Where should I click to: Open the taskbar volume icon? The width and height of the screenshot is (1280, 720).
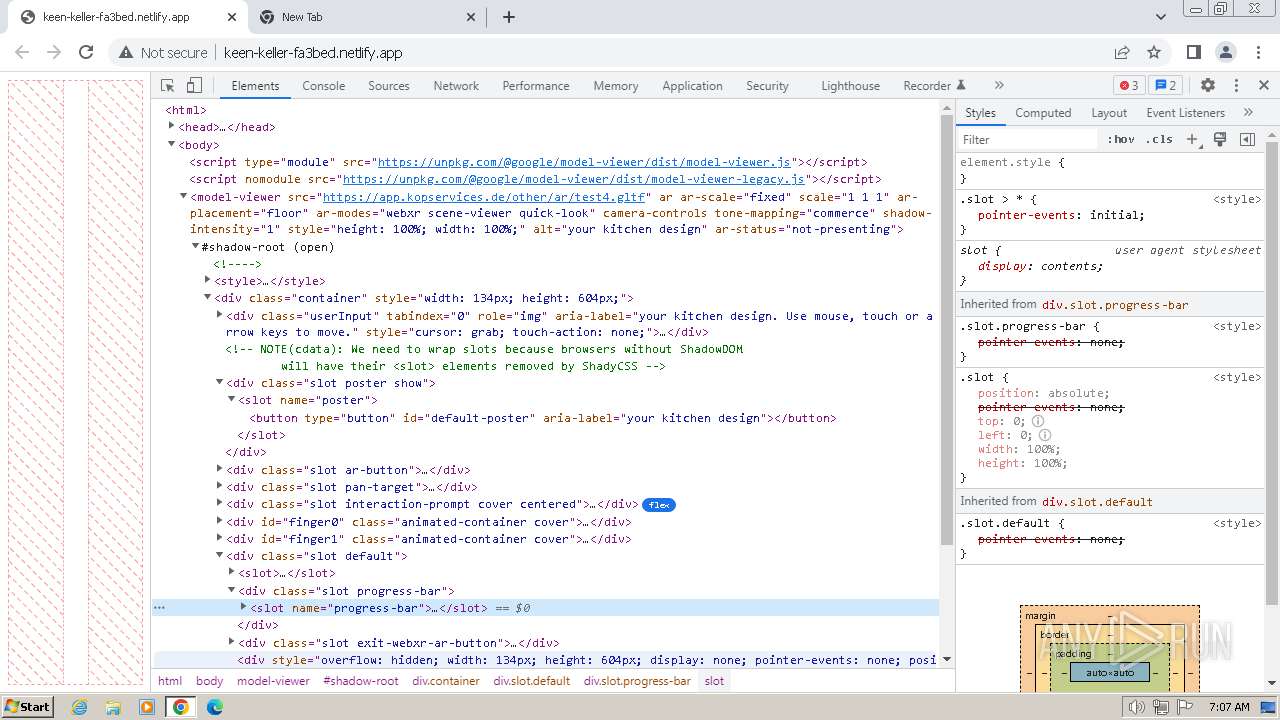1137,707
